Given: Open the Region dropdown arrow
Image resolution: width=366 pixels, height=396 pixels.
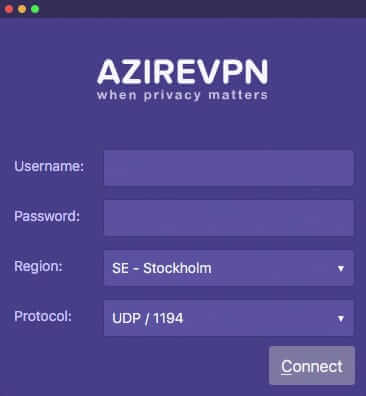Looking at the screenshot, I should 341,268.
